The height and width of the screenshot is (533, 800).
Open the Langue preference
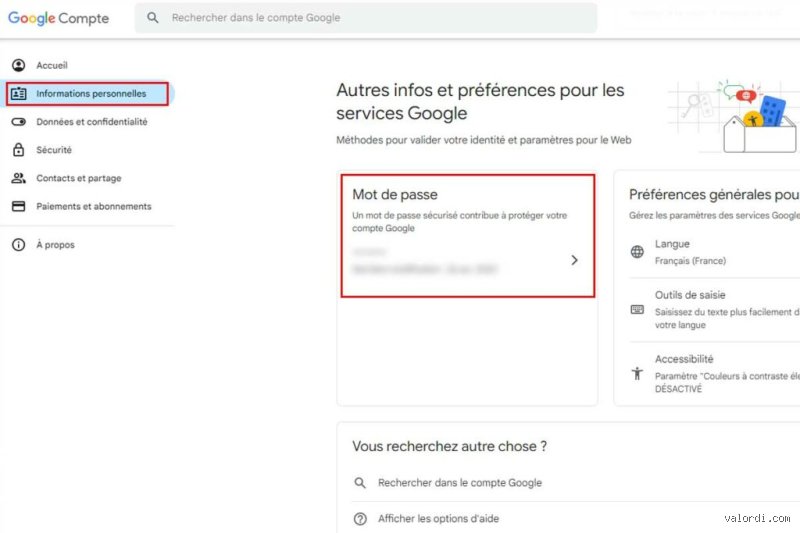point(672,244)
